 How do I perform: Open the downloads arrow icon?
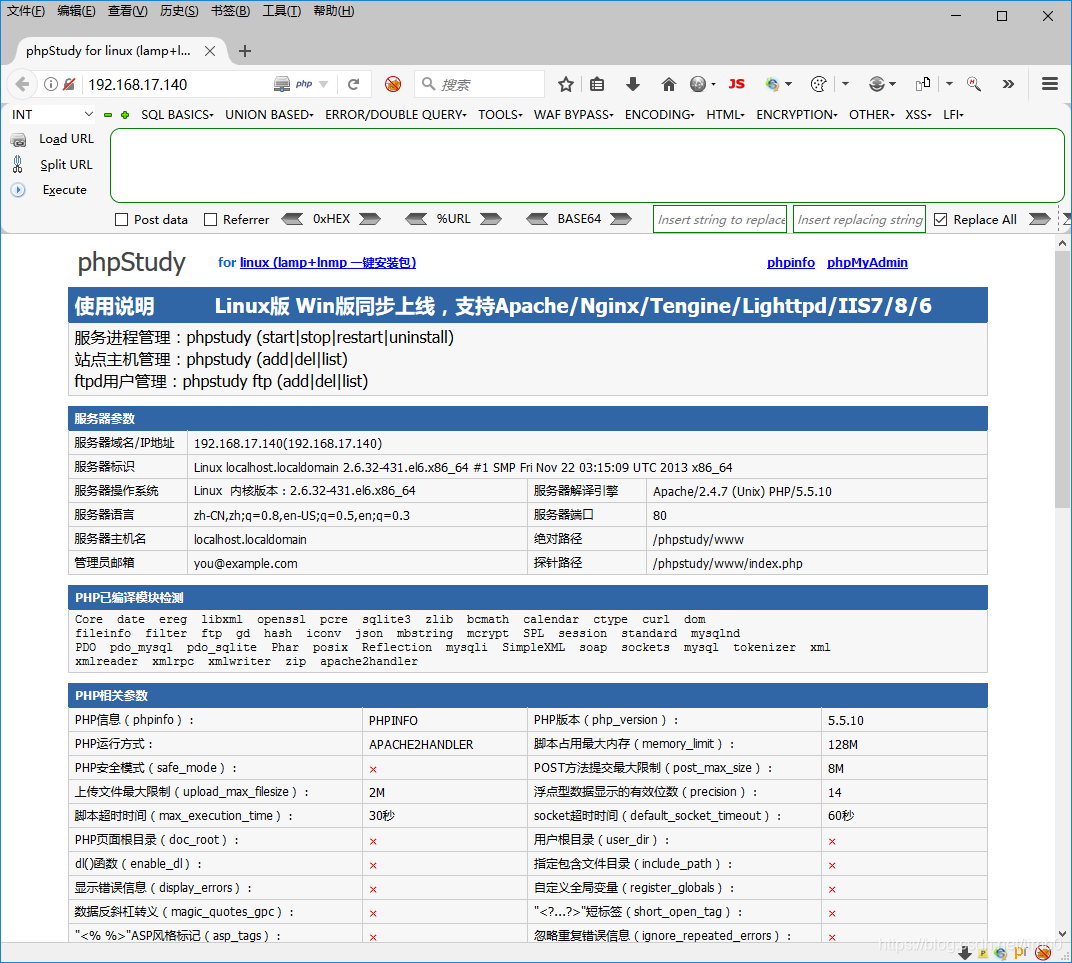click(633, 84)
